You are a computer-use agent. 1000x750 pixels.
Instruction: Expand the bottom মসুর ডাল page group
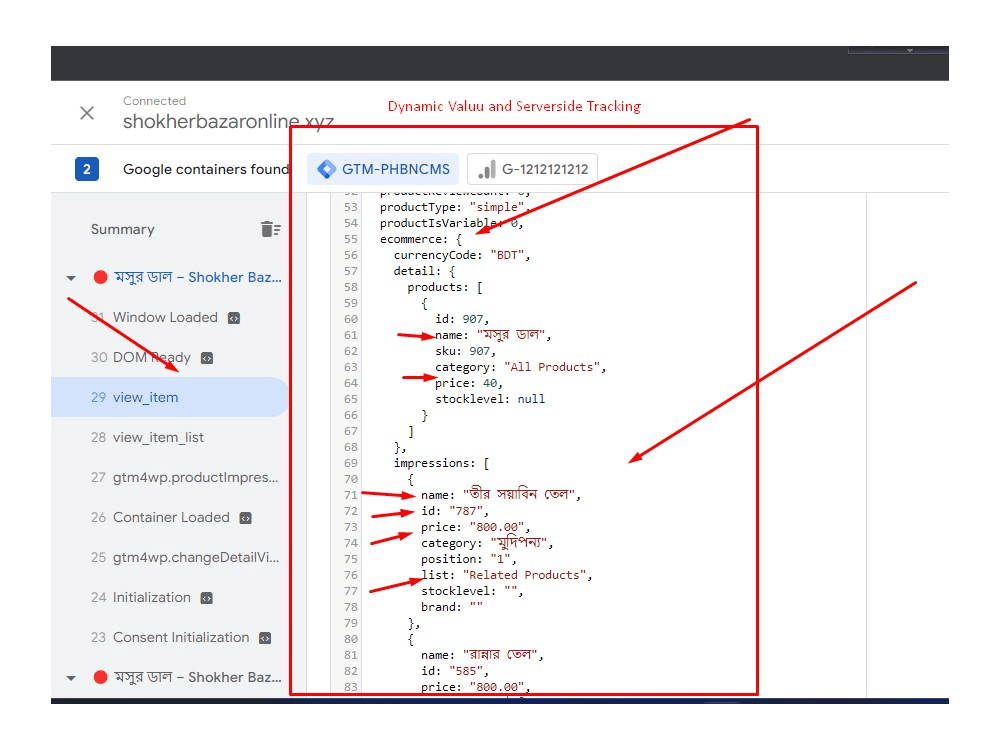(70, 677)
